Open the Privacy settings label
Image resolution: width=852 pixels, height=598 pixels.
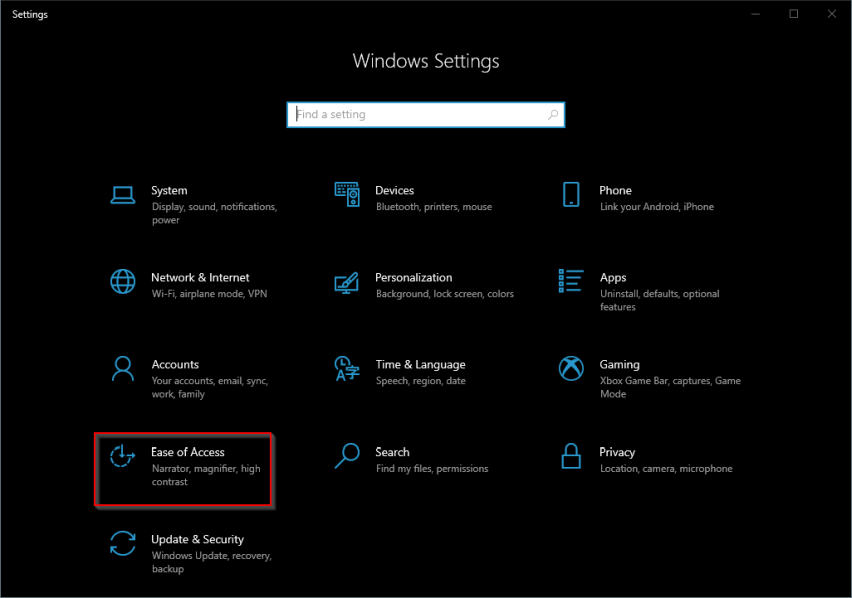[617, 452]
